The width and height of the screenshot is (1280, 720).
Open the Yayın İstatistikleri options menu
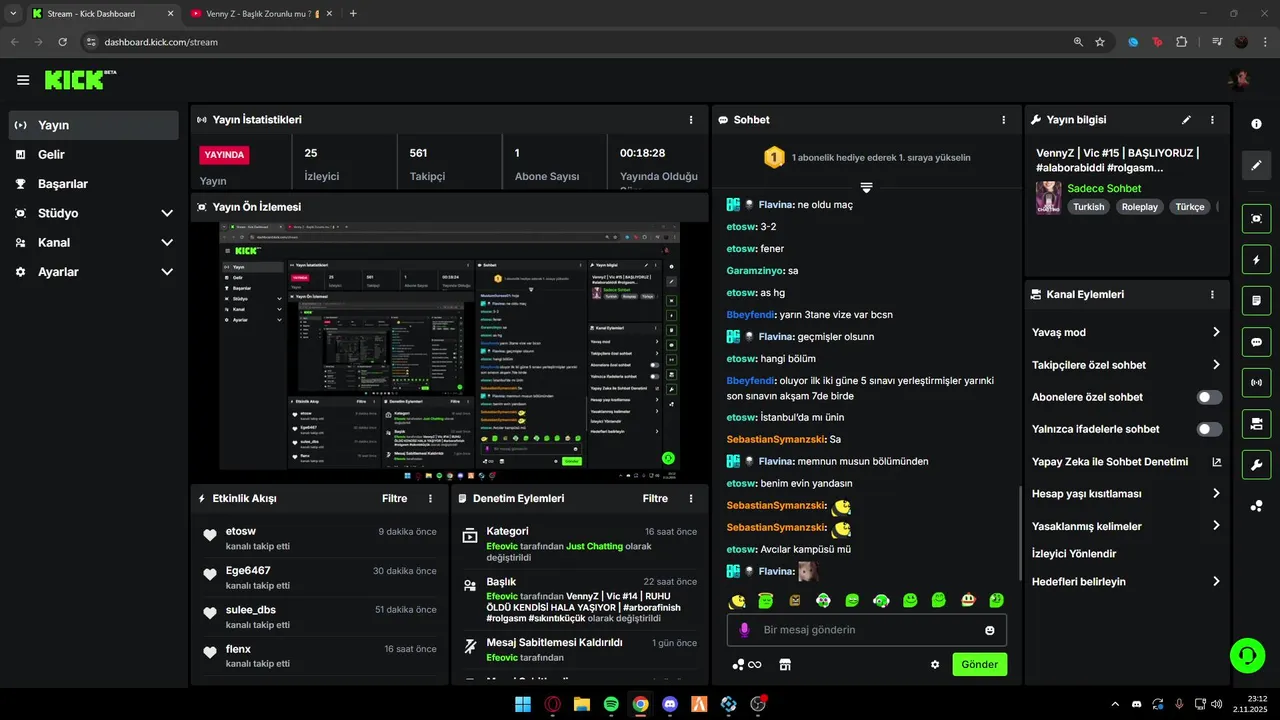pos(691,119)
